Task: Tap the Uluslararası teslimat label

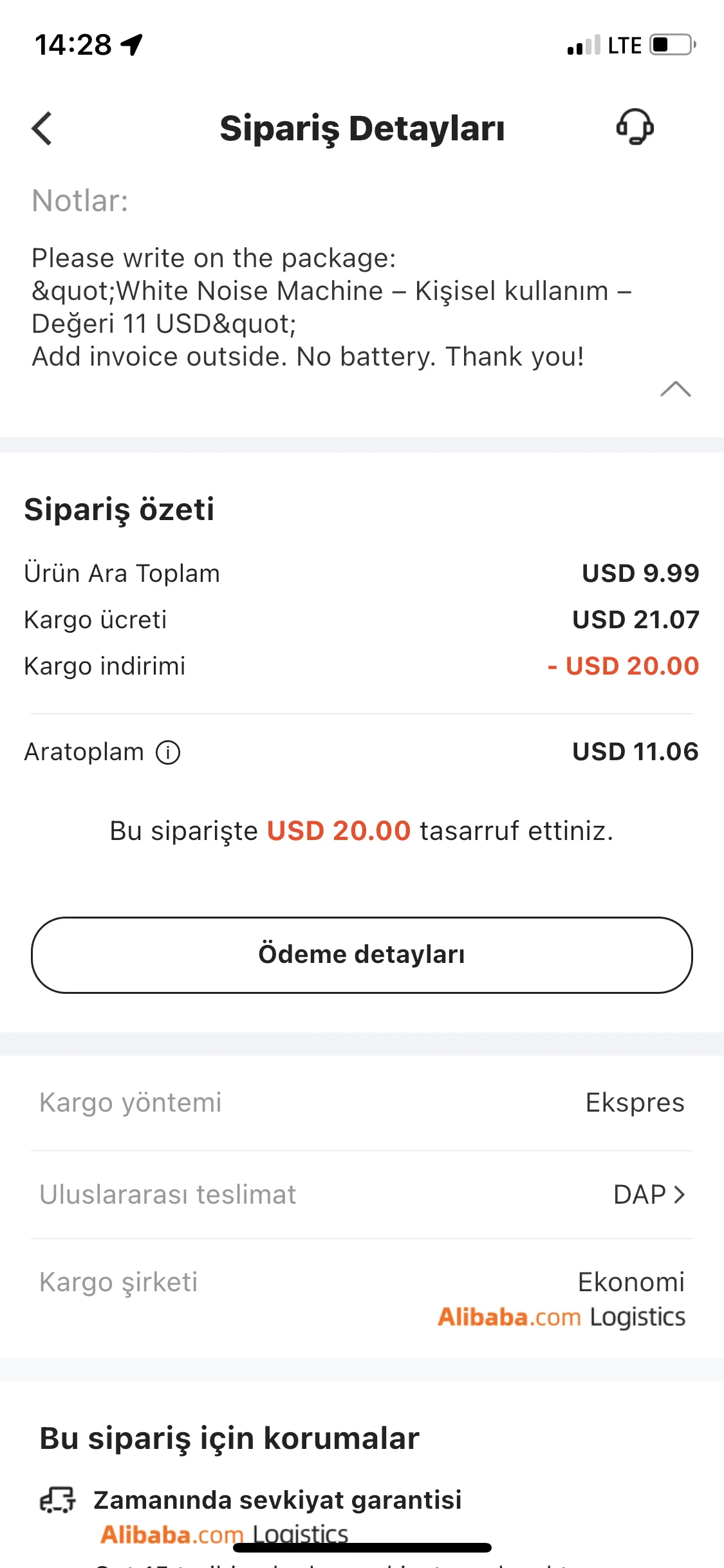Action: coord(167,1195)
